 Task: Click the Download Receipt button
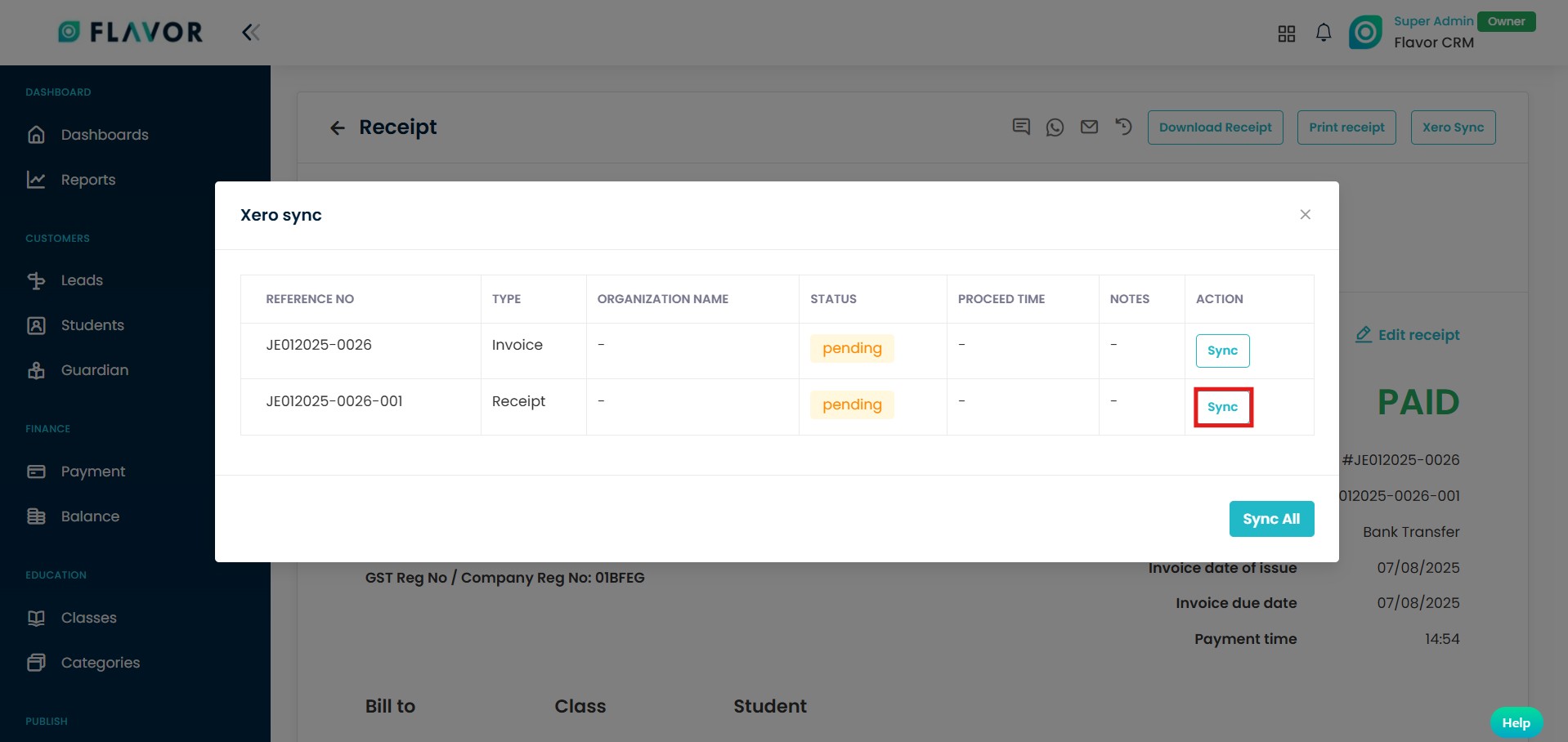tap(1215, 127)
